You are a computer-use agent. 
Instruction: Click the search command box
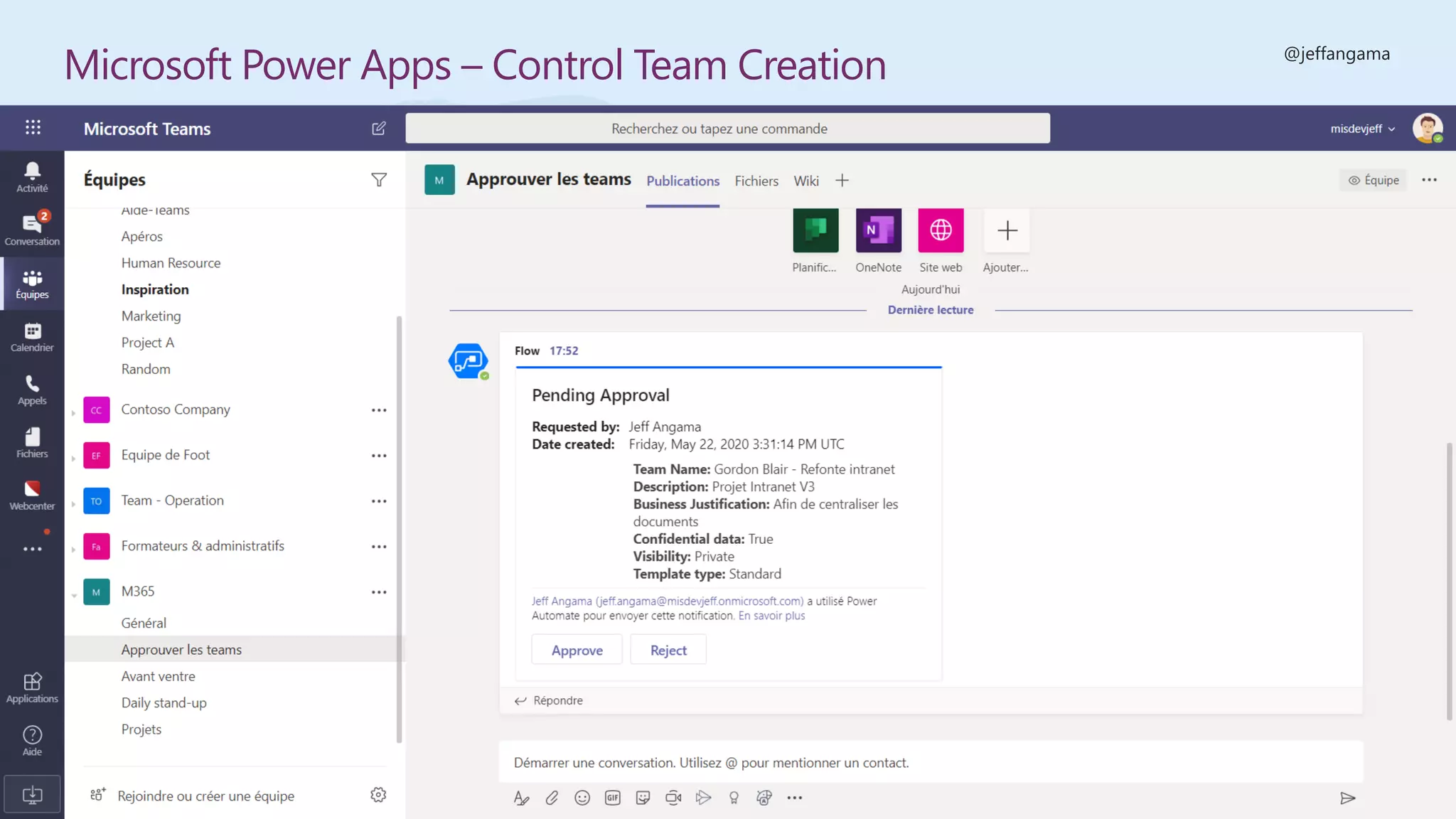tap(727, 129)
